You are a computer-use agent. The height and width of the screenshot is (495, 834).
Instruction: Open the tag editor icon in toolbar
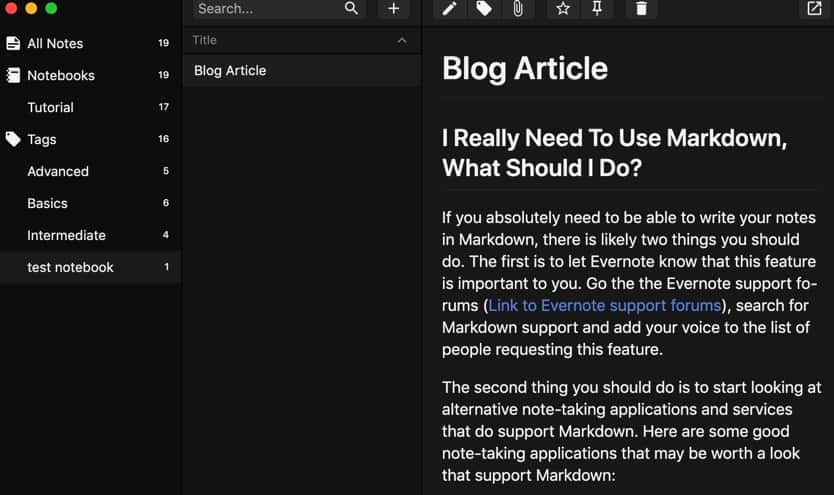coord(483,9)
